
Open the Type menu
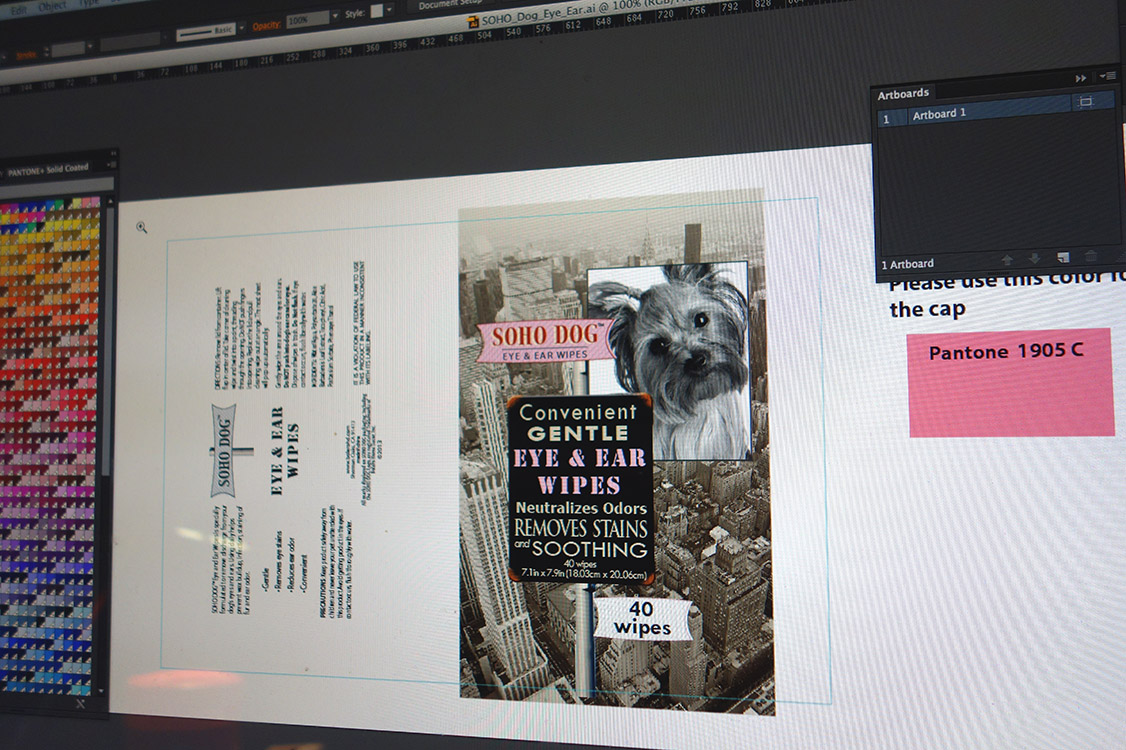point(89,4)
